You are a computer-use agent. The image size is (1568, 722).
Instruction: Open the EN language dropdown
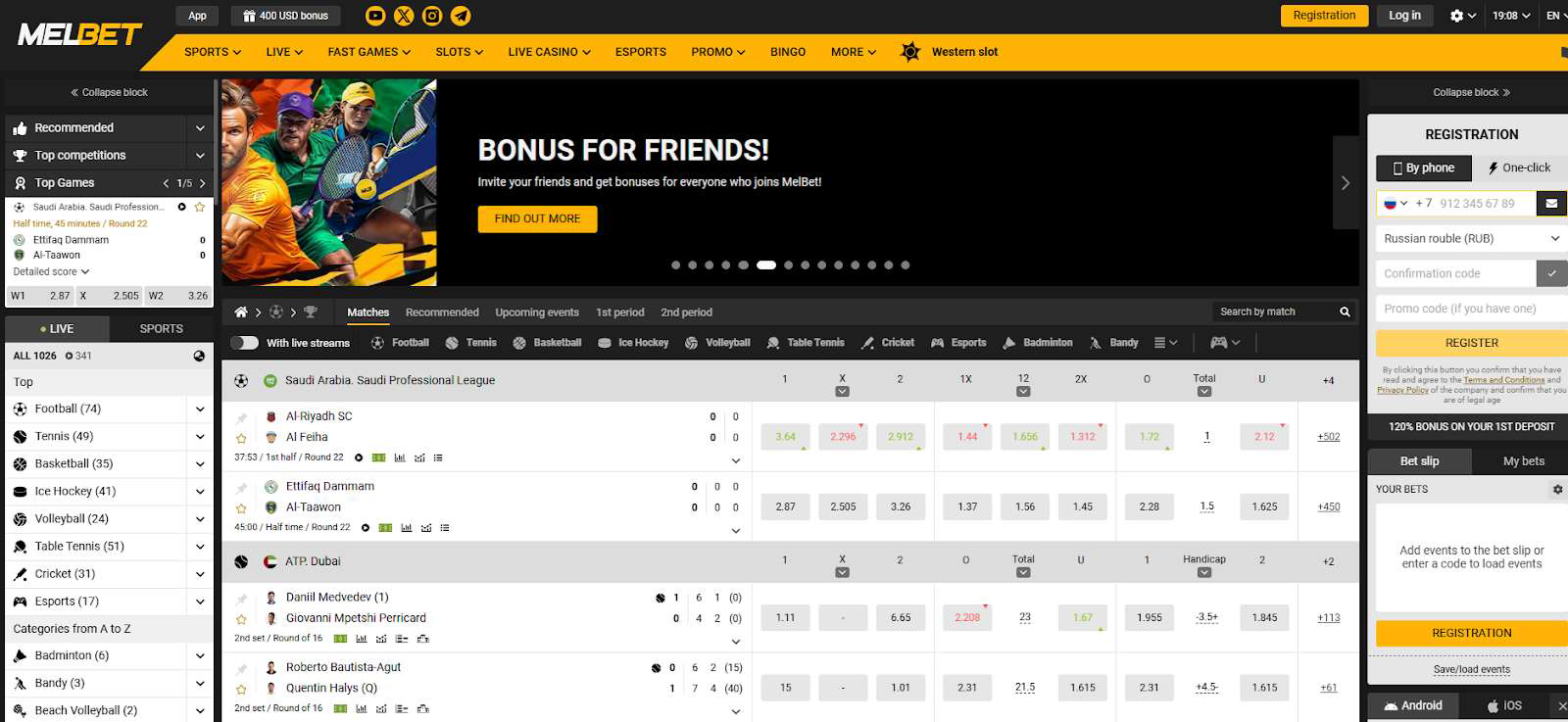(1554, 16)
